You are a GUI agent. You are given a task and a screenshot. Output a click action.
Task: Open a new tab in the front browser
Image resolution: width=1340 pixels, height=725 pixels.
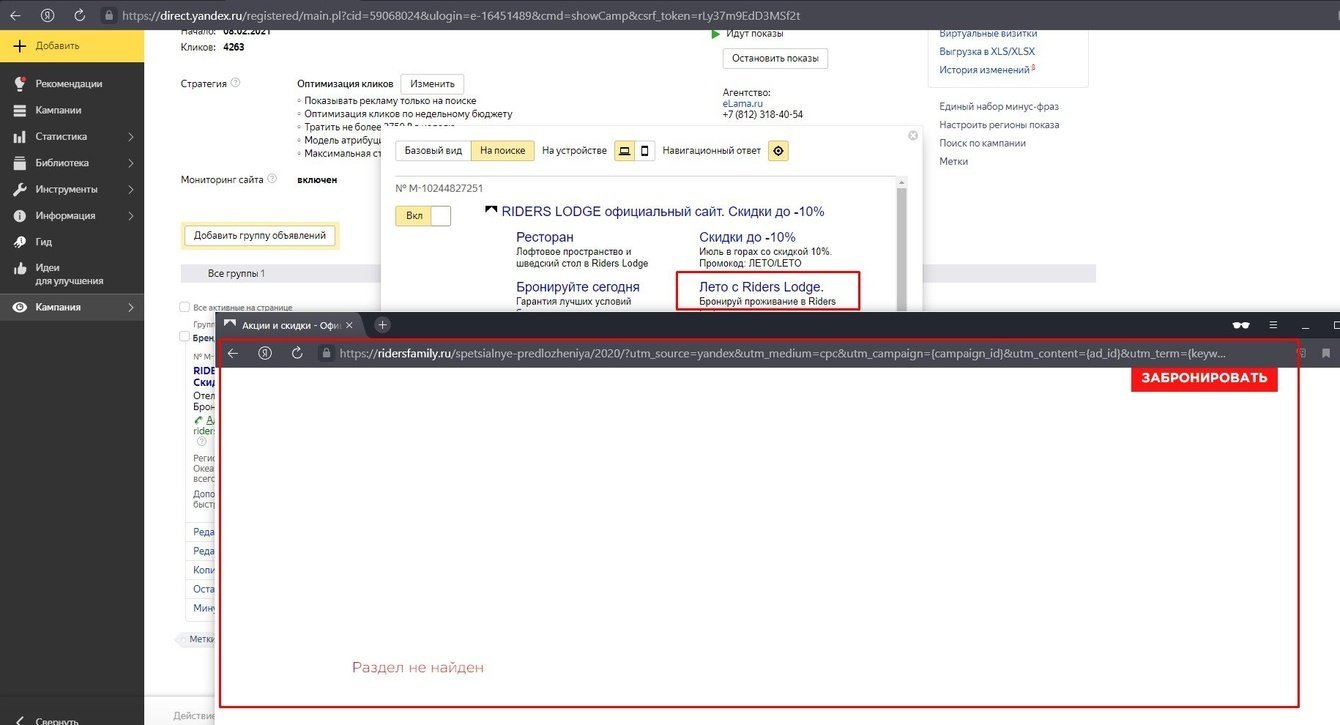pos(382,325)
